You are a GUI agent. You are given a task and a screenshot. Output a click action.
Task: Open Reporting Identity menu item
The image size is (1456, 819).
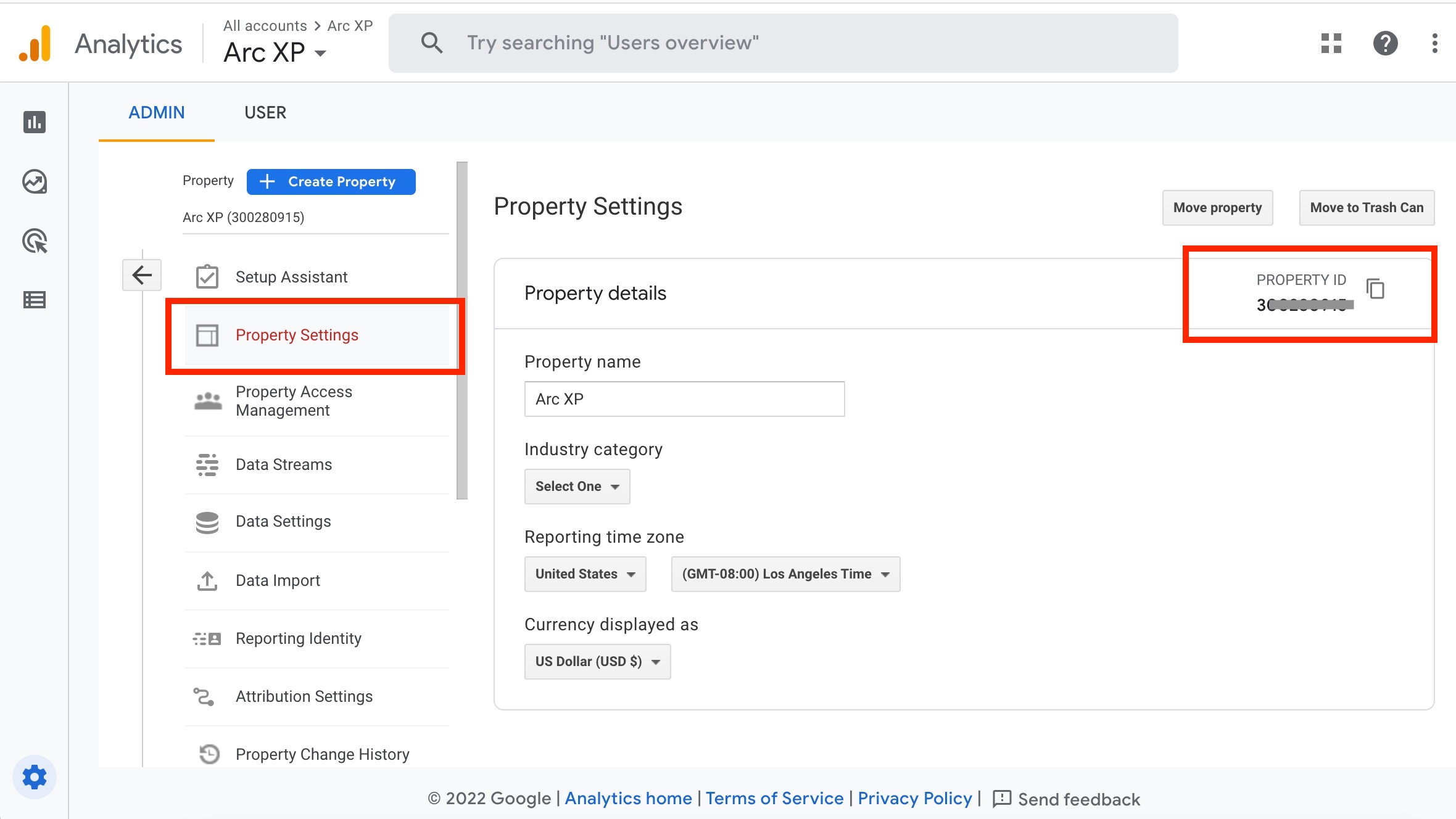317,638
